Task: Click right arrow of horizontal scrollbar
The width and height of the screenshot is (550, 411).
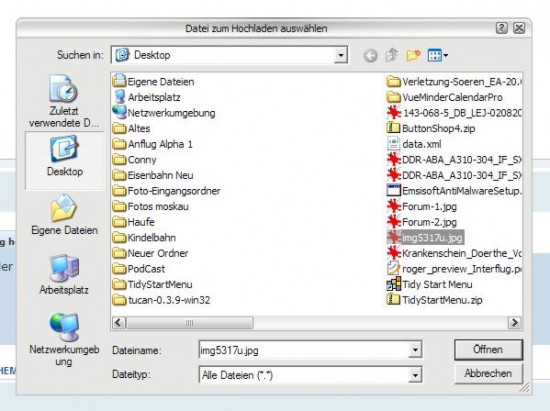Action: click(x=515, y=322)
